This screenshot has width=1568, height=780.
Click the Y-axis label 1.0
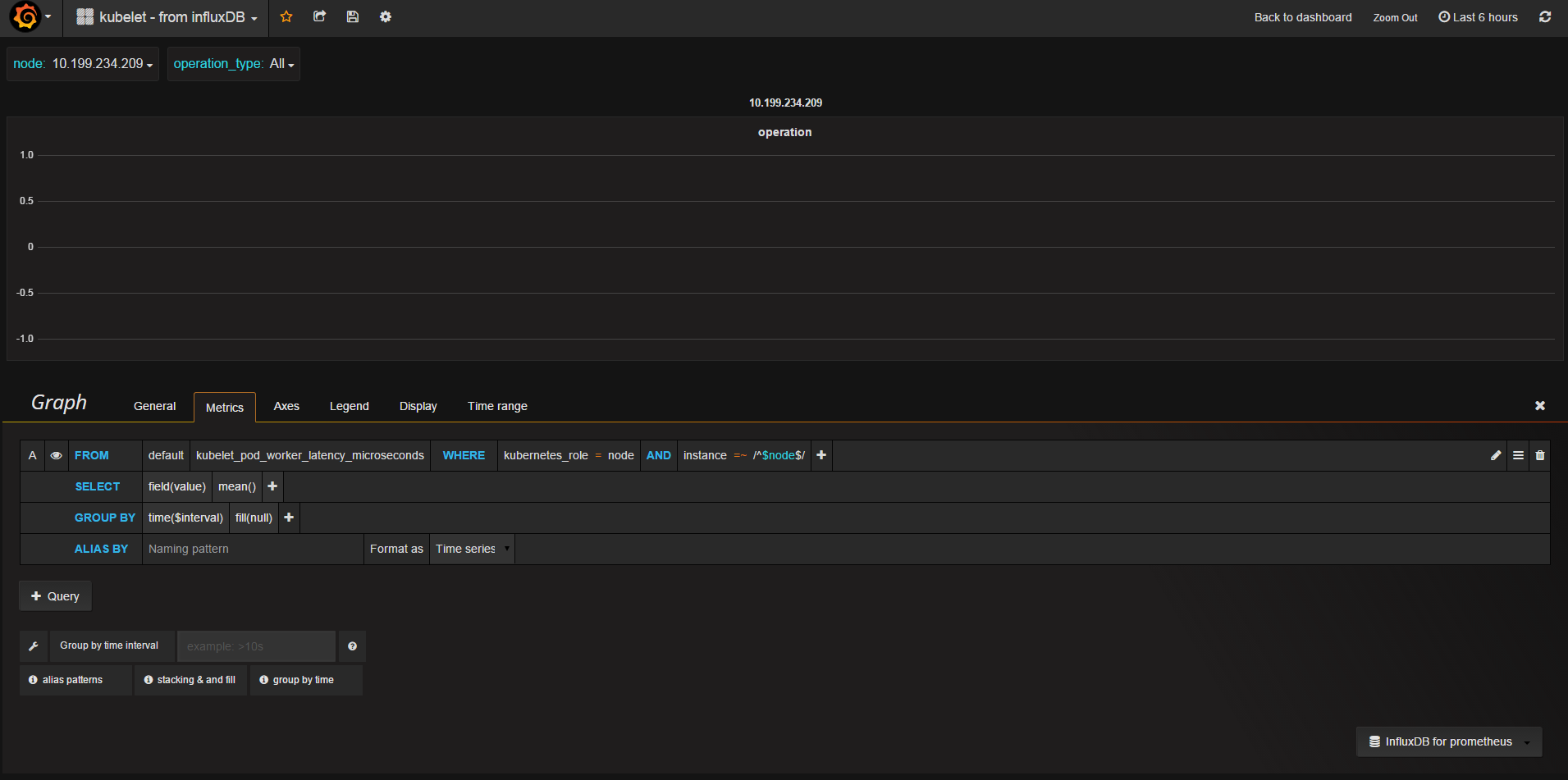pos(26,155)
